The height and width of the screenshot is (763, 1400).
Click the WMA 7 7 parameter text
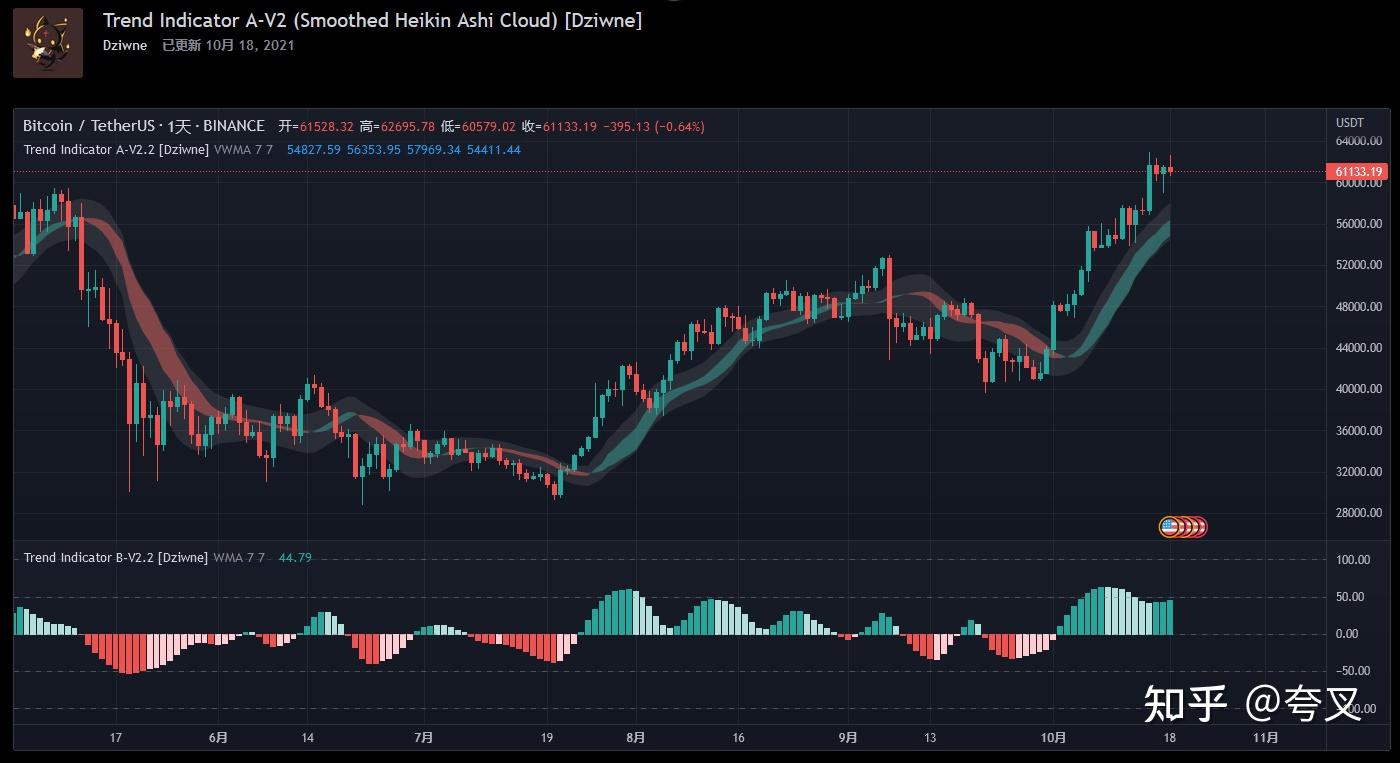pos(238,557)
